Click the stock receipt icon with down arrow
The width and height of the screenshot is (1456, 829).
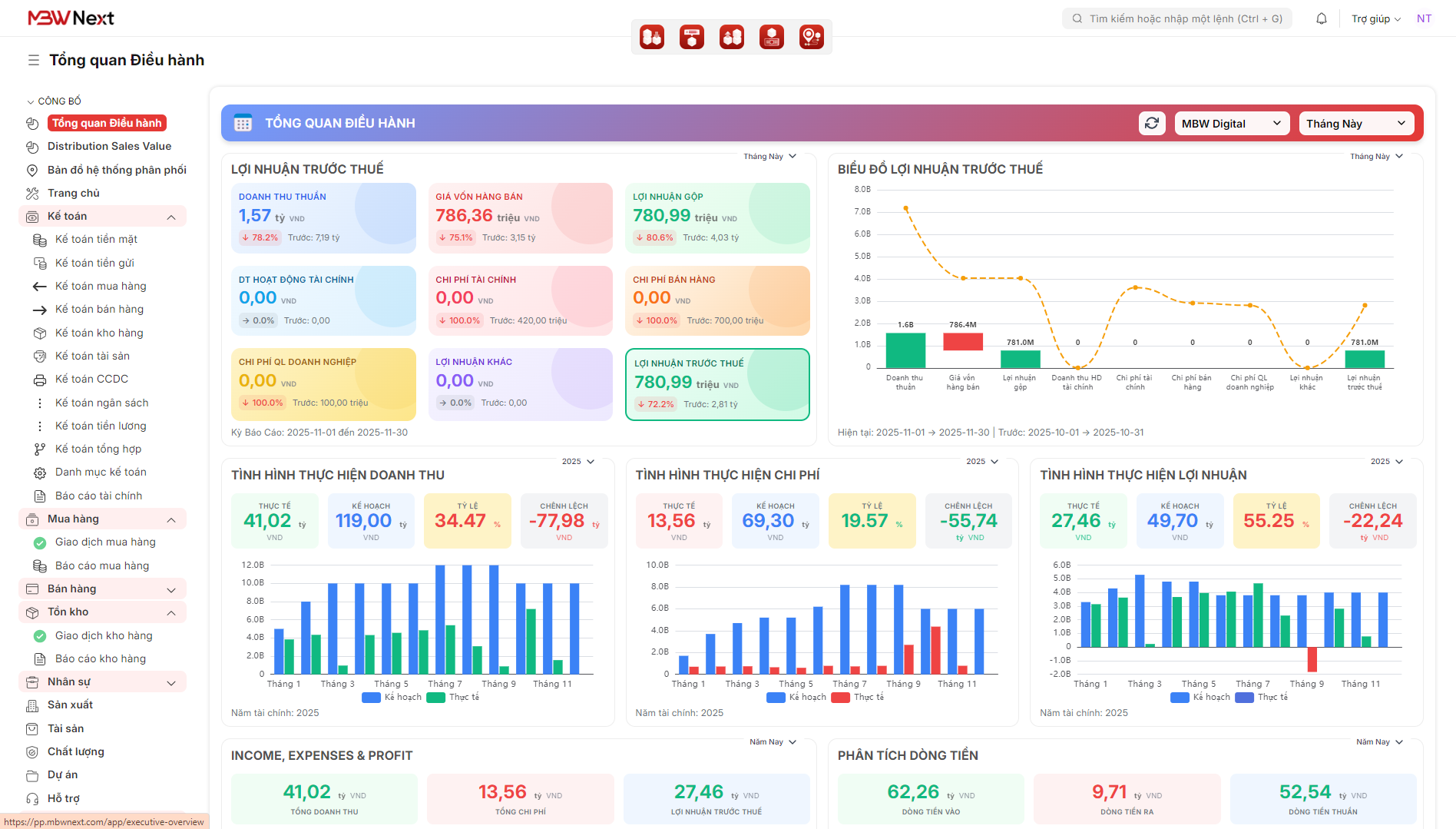pos(652,37)
